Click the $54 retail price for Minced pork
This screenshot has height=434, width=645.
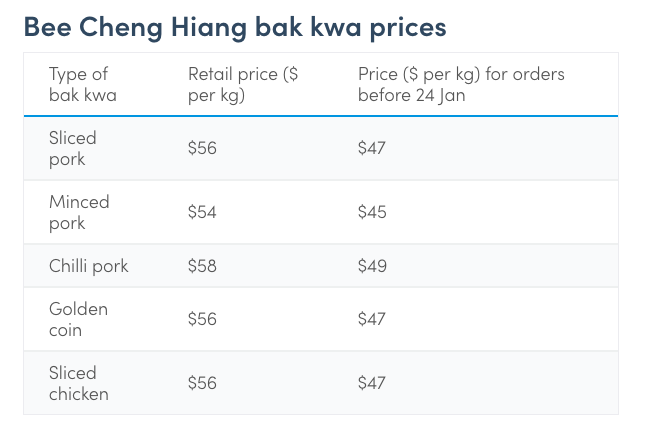[x=202, y=212]
